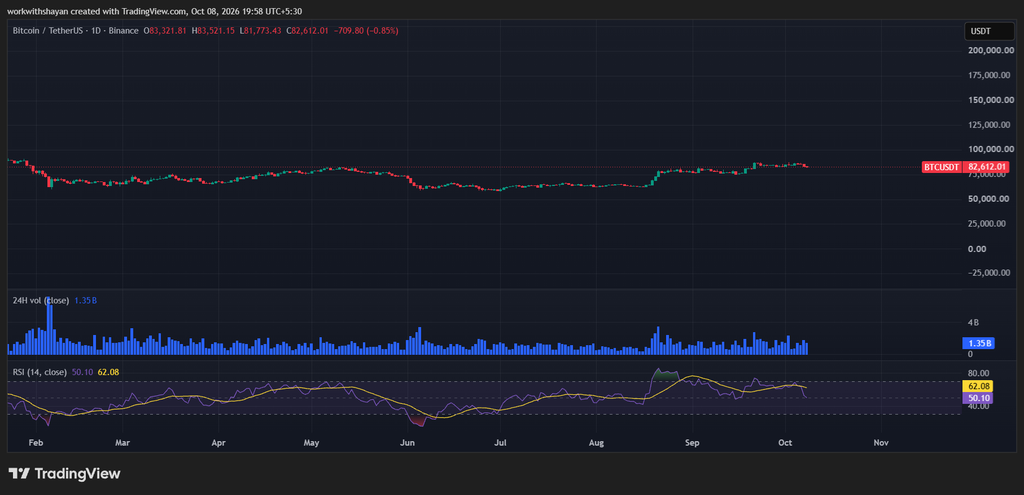The height and width of the screenshot is (495, 1024).
Task: Click the Apr date label on time axis
Action: pyautogui.click(x=219, y=443)
